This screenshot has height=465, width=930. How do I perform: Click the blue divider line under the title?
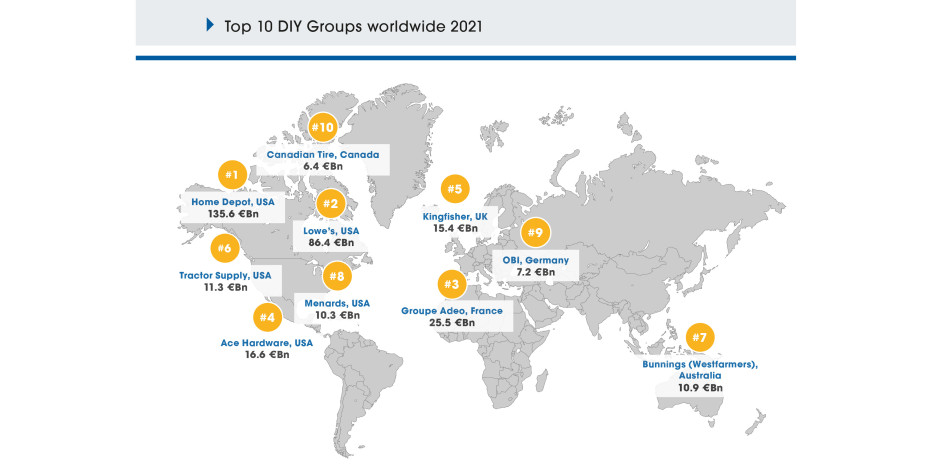coord(465,58)
